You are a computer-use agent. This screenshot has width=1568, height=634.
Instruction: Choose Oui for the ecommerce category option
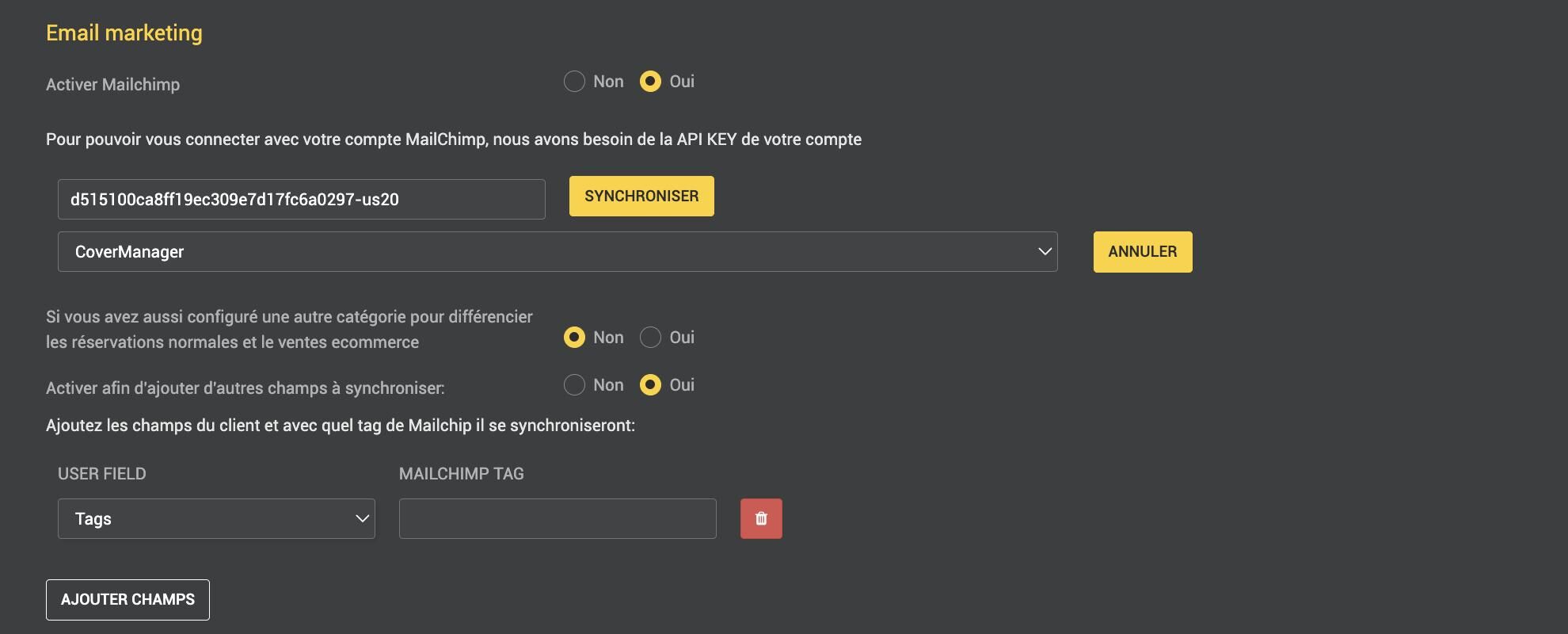click(x=650, y=338)
